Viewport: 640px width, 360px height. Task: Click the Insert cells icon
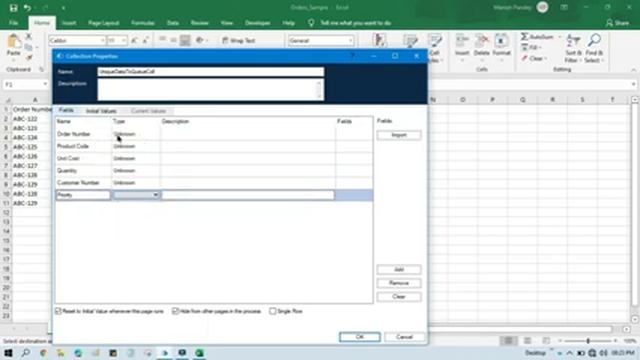pyautogui.click(x=462, y=41)
